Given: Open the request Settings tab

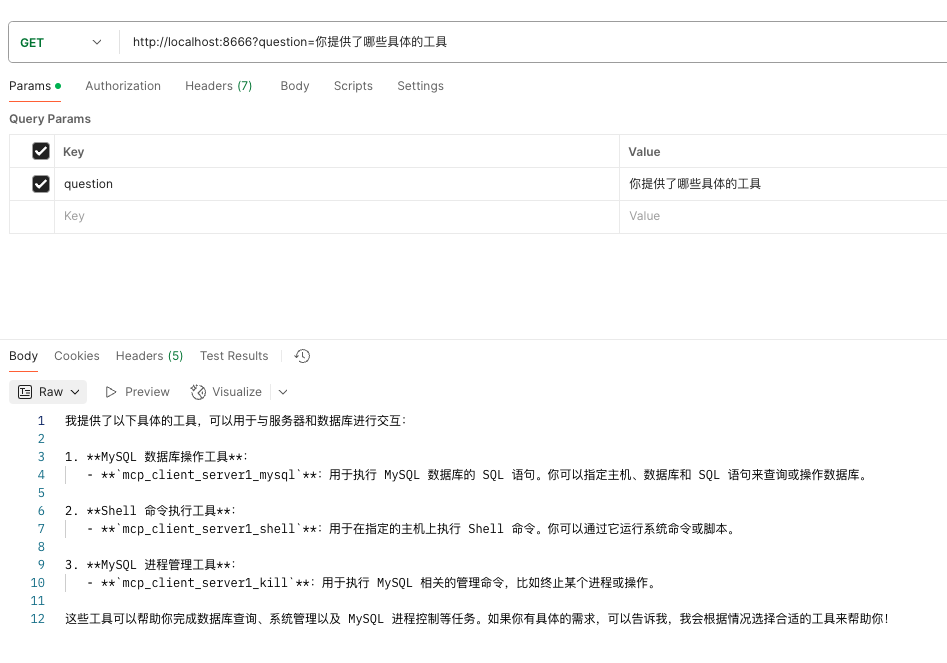Looking at the screenshot, I should (x=420, y=86).
